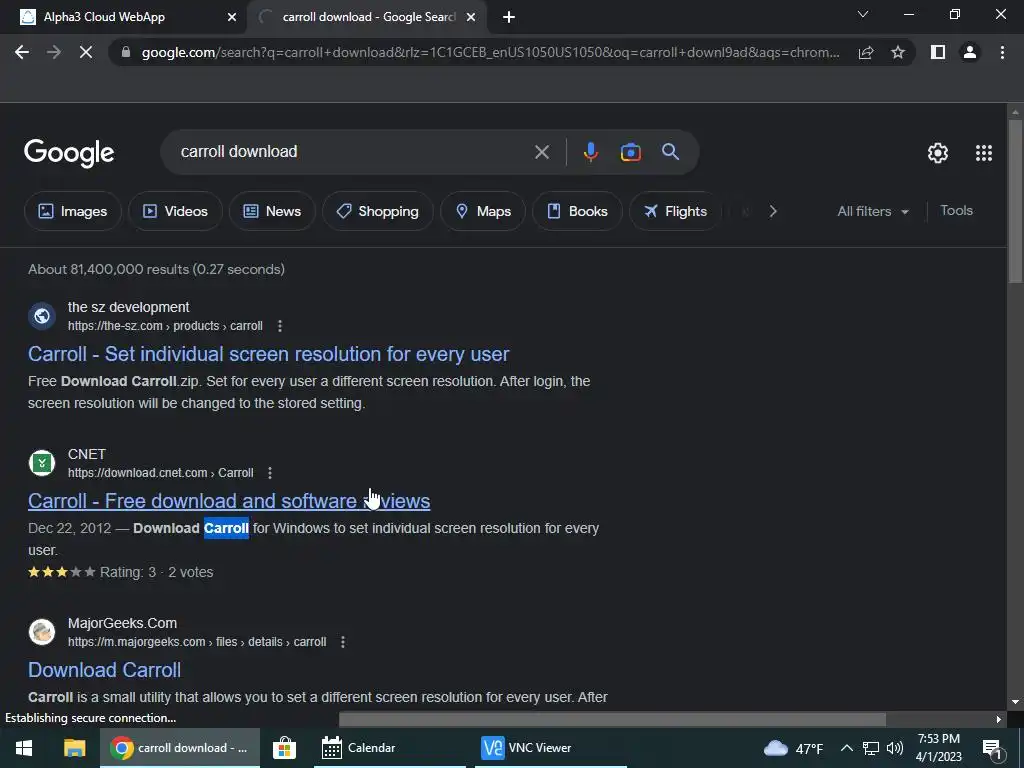1024x768 pixels.
Task: Open Carroll - Free download and software reviews
Action: (229, 501)
